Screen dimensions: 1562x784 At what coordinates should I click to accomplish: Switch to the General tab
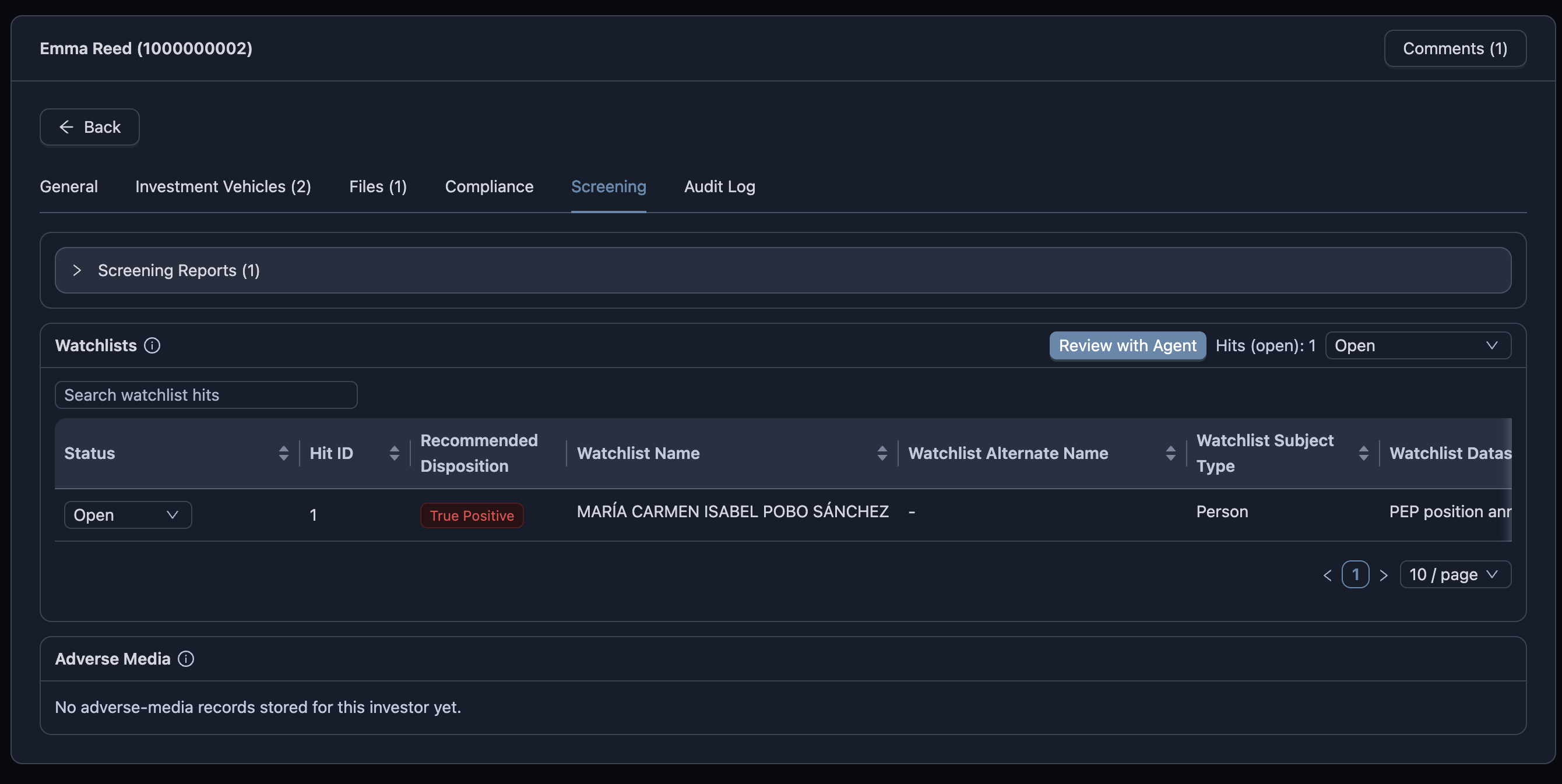pos(69,186)
